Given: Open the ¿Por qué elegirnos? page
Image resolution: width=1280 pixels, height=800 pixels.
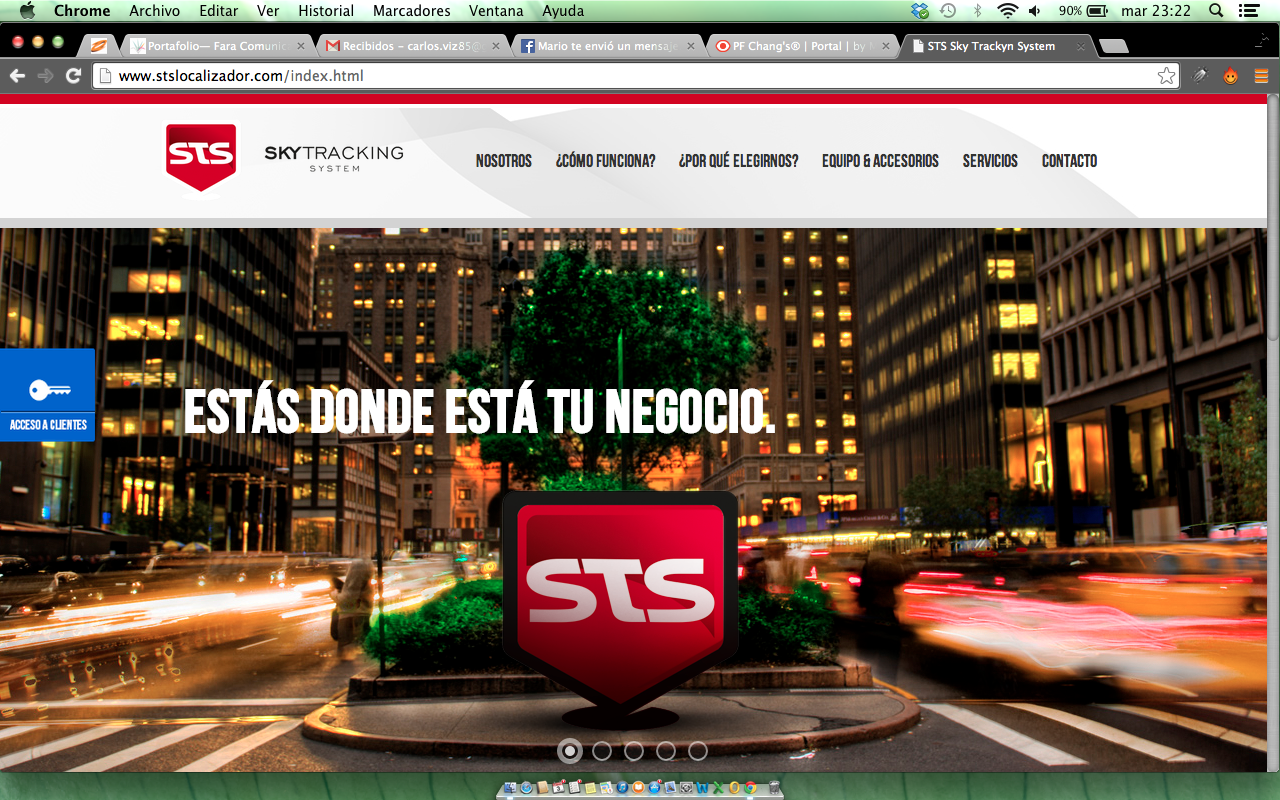Looking at the screenshot, I should (x=739, y=161).
